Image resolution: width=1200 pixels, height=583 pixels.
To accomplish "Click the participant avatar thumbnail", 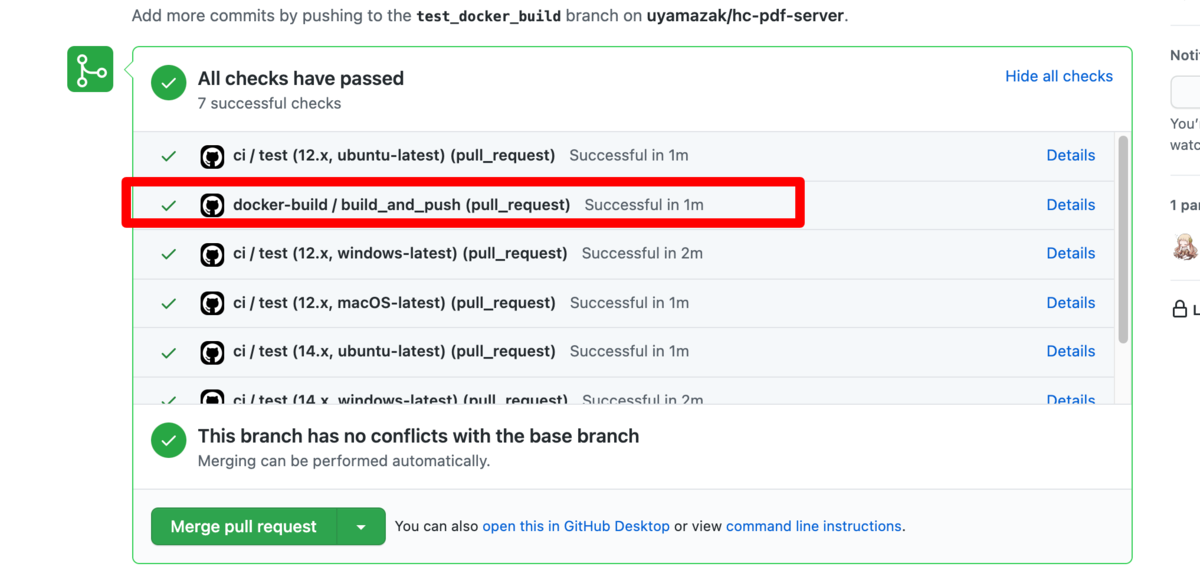I will (x=1184, y=247).
